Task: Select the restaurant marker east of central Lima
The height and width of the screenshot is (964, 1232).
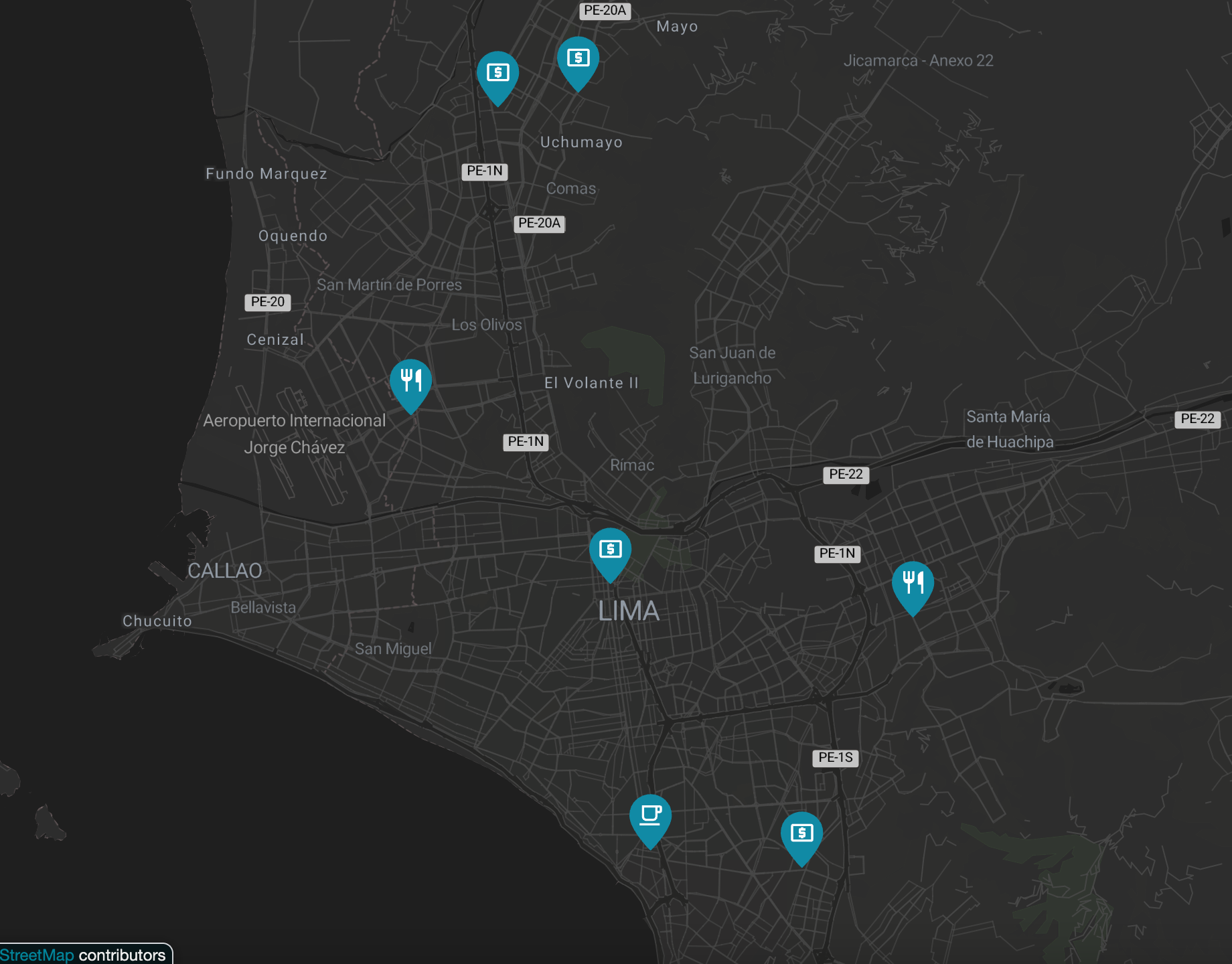Action: click(913, 584)
